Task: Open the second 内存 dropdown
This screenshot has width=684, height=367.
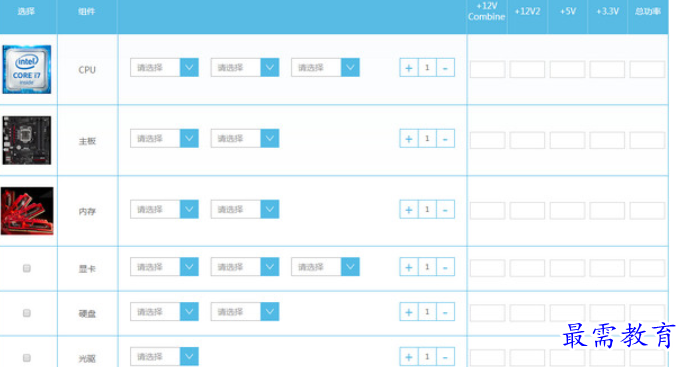Action: tap(245, 209)
